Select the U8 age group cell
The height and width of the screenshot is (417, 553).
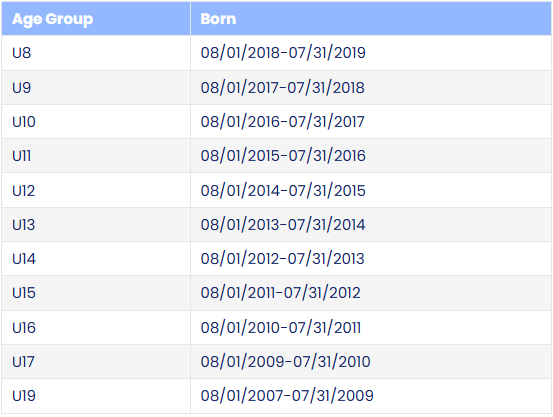tap(96, 53)
